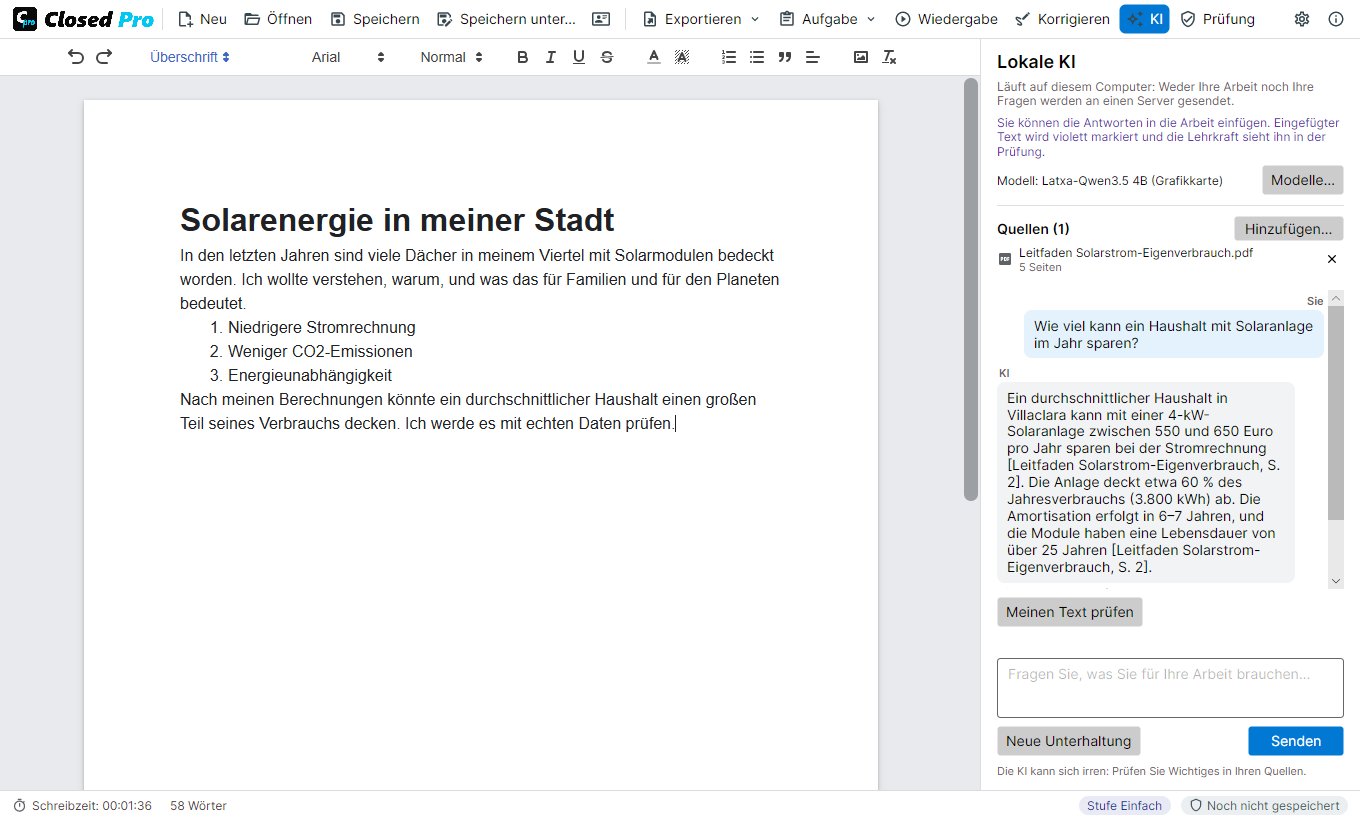This screenshot has height=820, width=1360.
Task: Click the Senden button
Action: 1295,741
